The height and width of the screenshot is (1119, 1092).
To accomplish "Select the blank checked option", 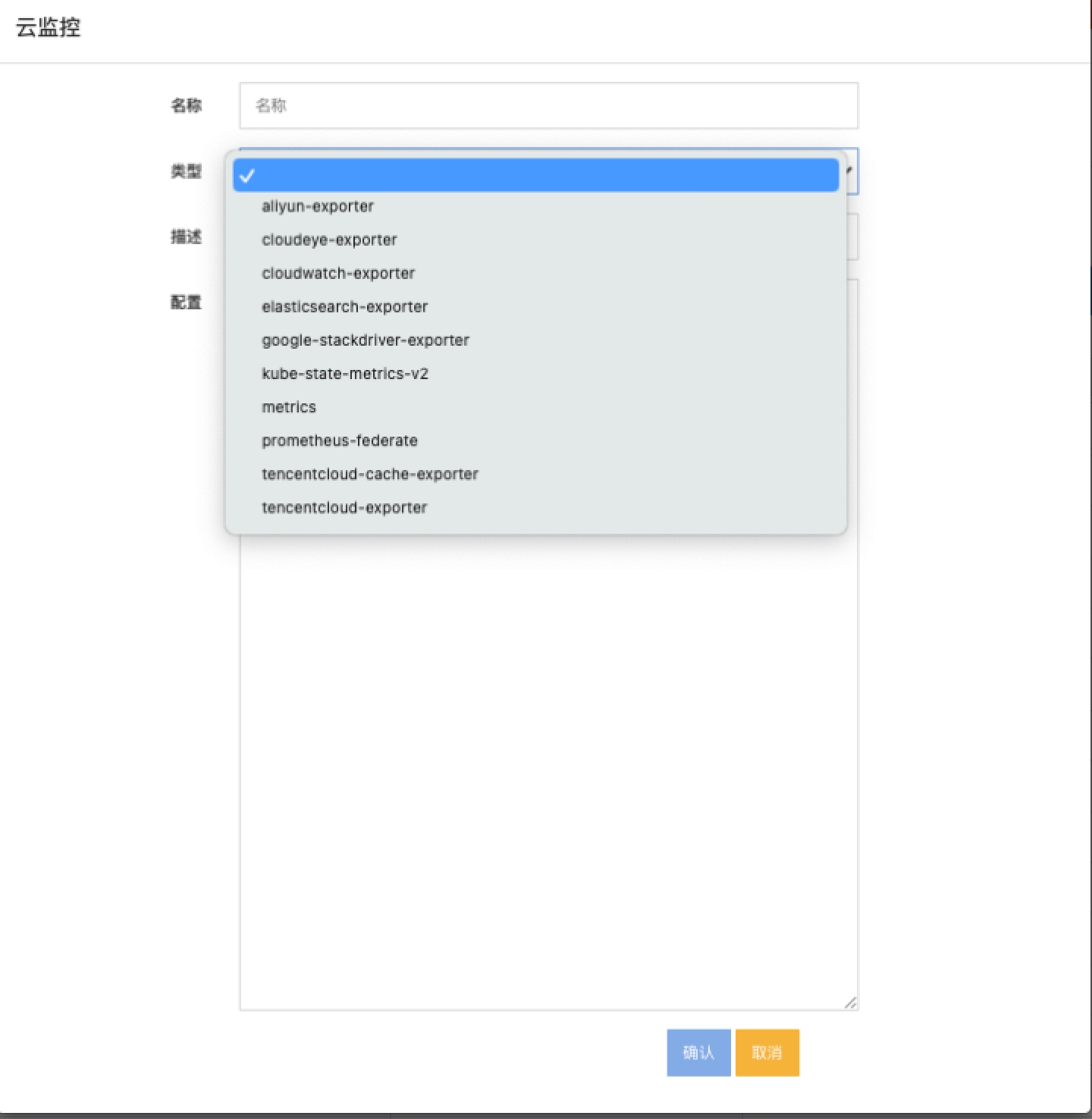I will point(535,175).
